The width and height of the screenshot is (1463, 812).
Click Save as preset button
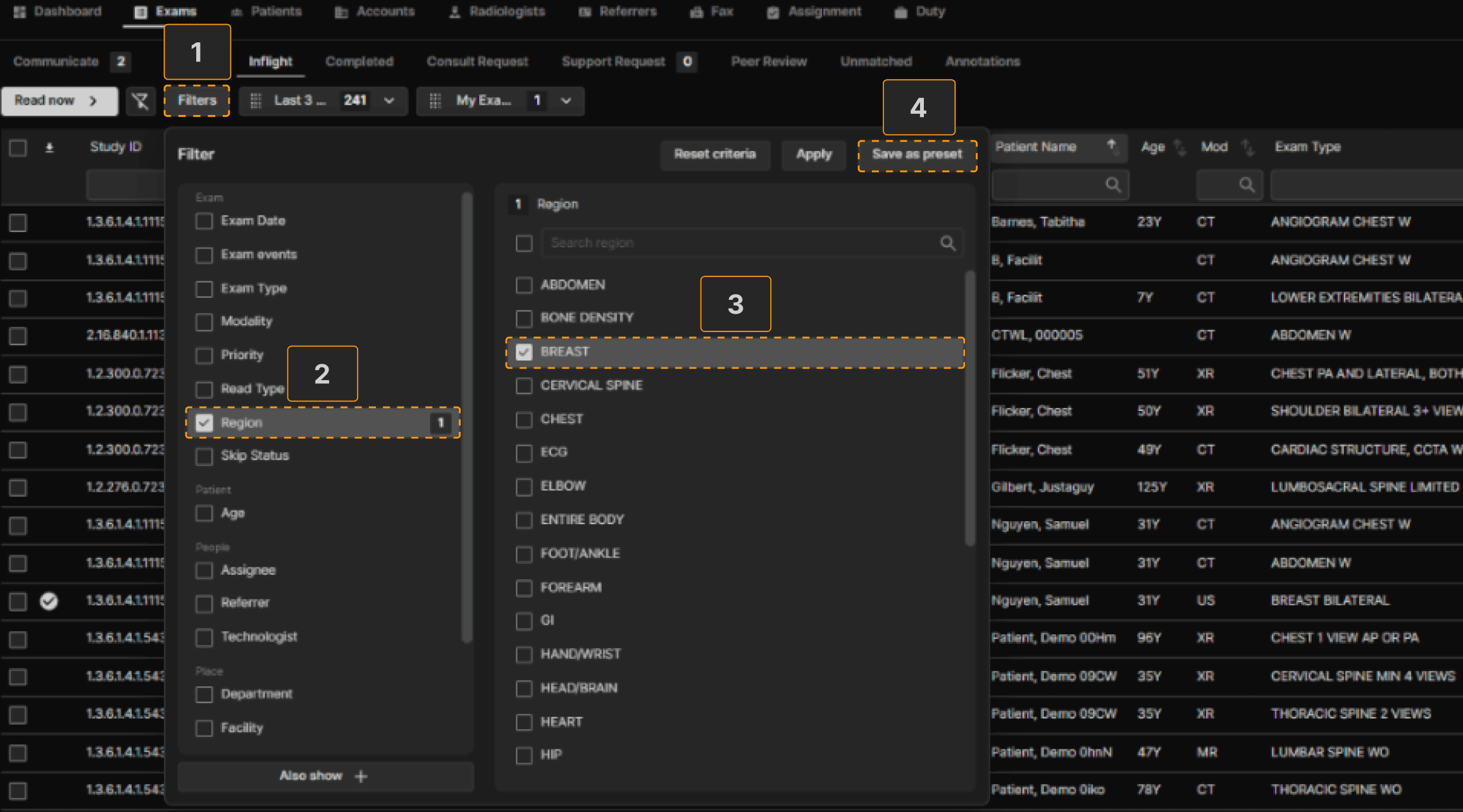pos(917,154)
